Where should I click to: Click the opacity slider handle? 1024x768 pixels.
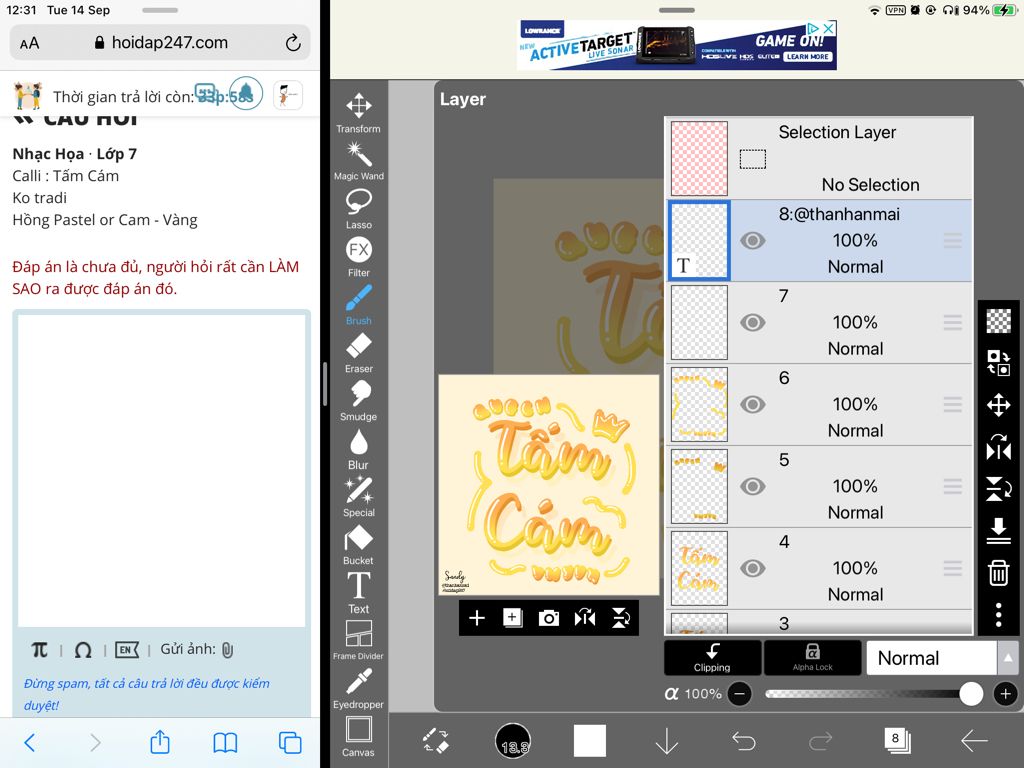click(970, 694)
